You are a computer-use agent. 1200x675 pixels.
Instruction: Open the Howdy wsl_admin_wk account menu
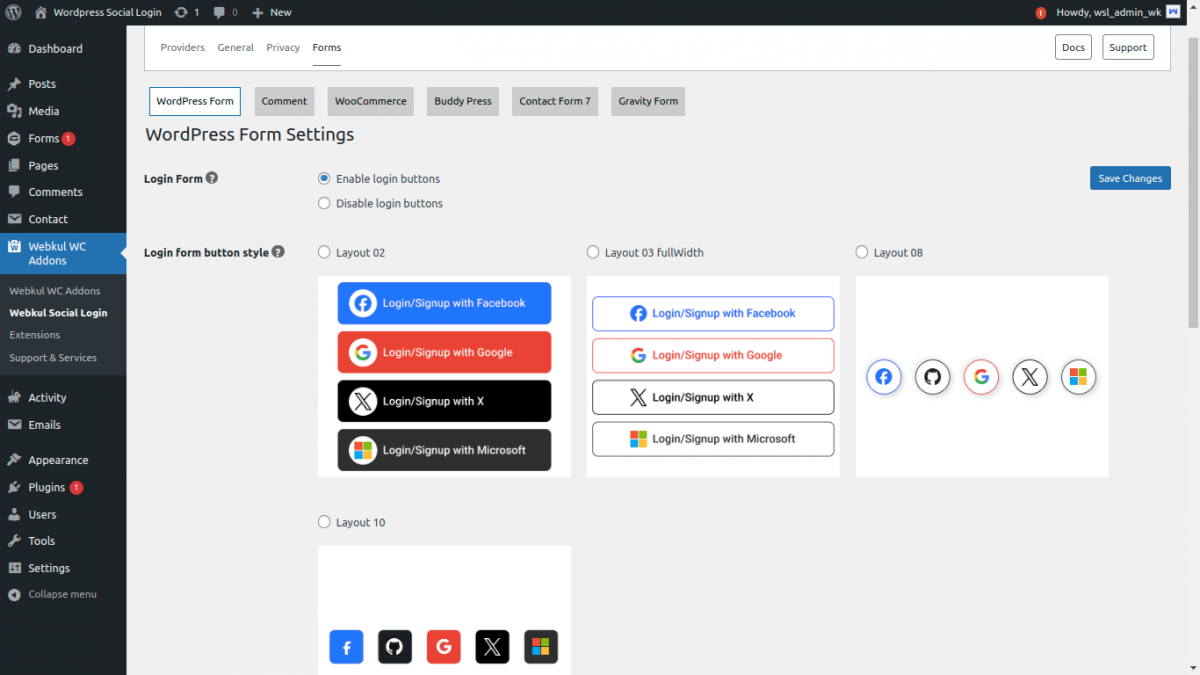[1118, 12]
